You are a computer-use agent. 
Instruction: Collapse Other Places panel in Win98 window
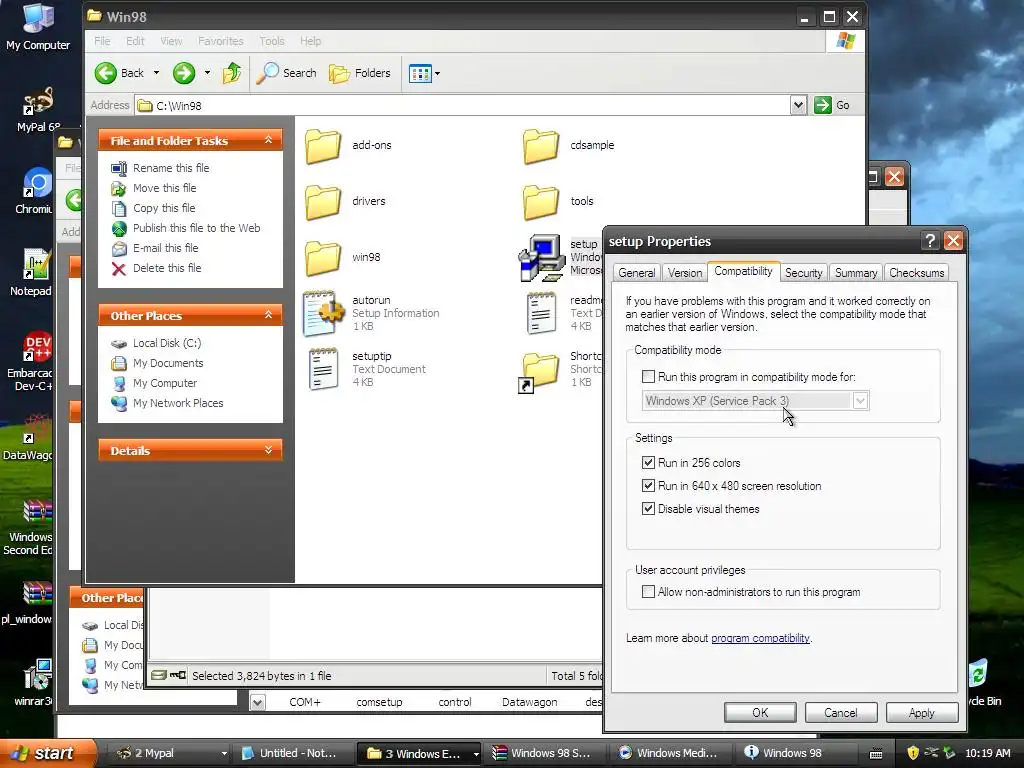pyautogui.click(x=268, y=315)
